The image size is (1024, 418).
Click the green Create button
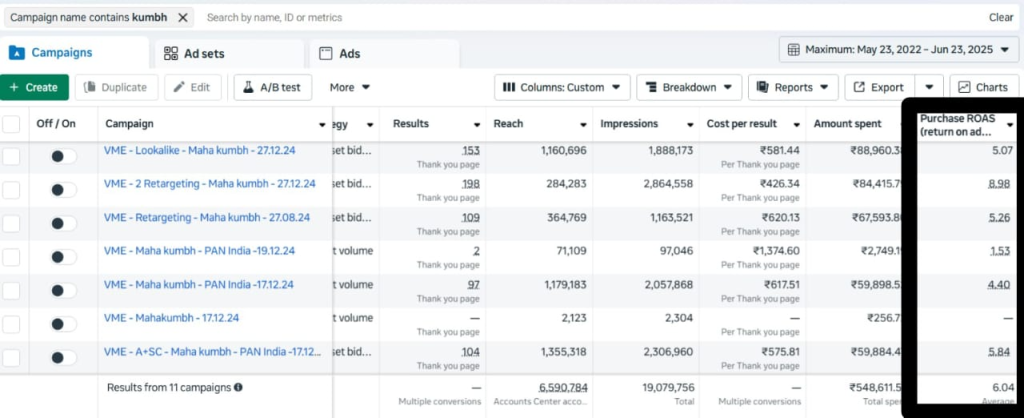pos(34,88)
